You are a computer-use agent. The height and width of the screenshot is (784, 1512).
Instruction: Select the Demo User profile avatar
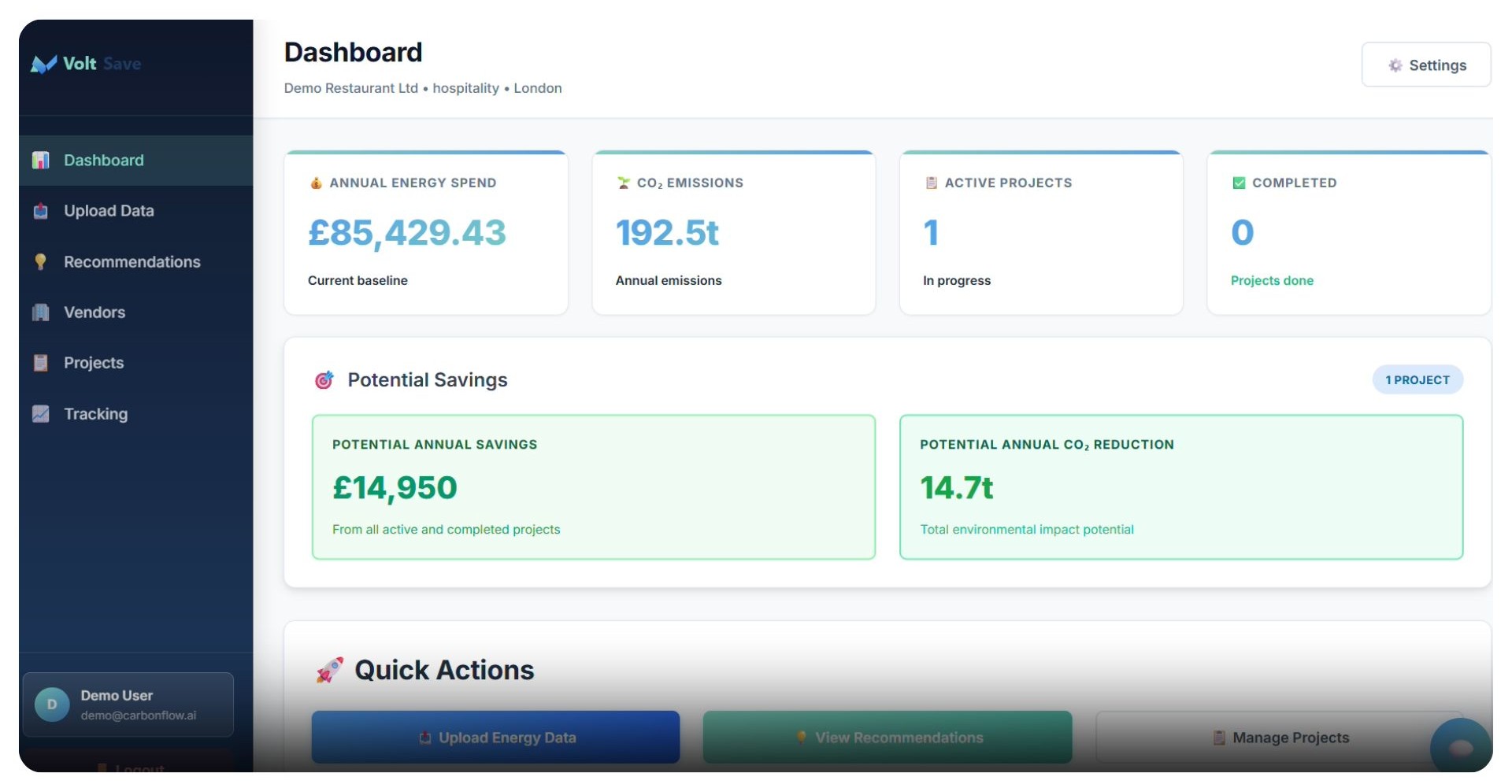(50, 704)
